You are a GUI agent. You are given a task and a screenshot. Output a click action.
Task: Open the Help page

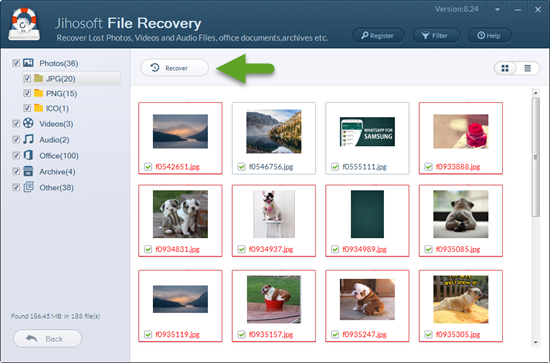pos(489,35)
